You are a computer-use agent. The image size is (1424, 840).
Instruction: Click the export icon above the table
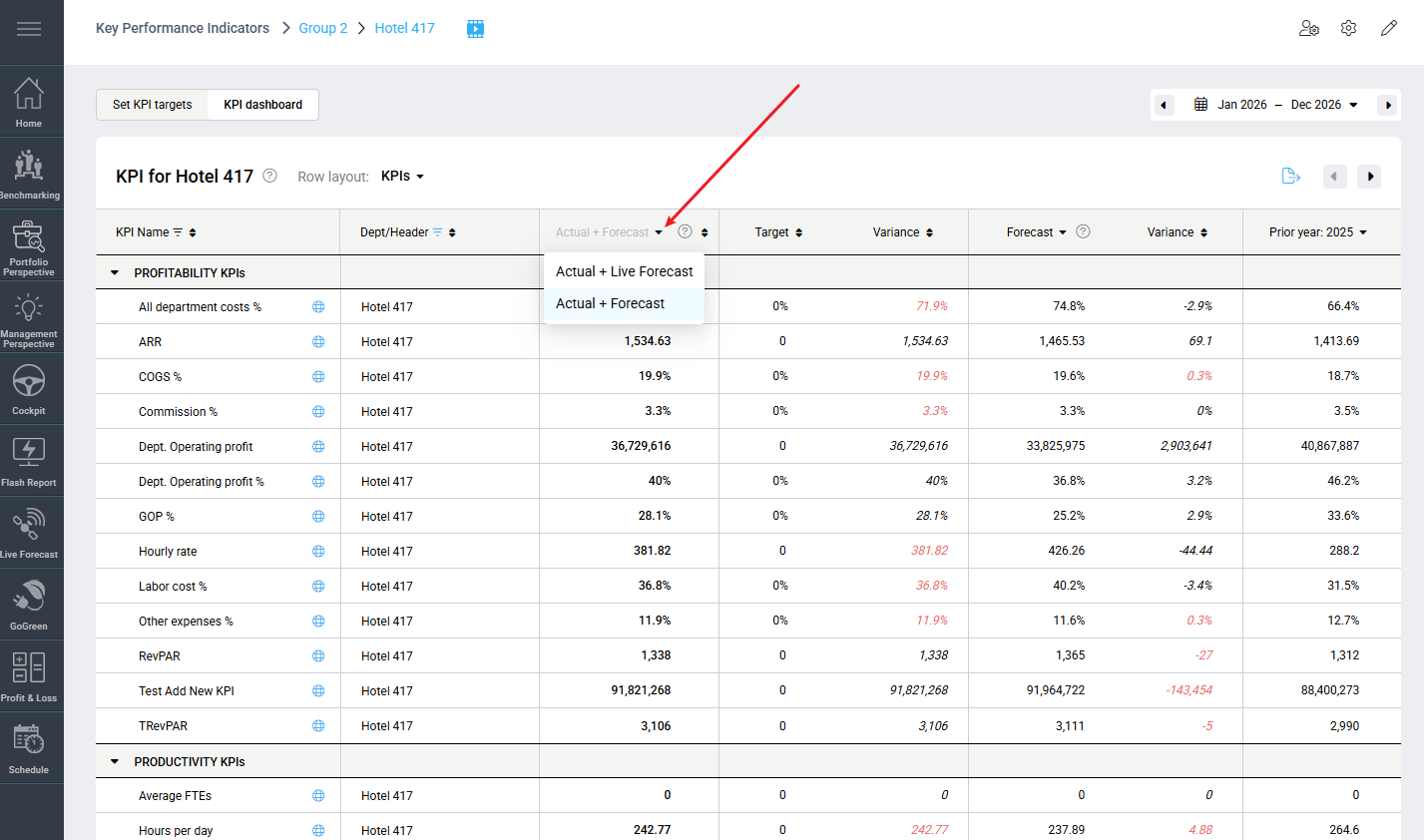(1290, 177)
